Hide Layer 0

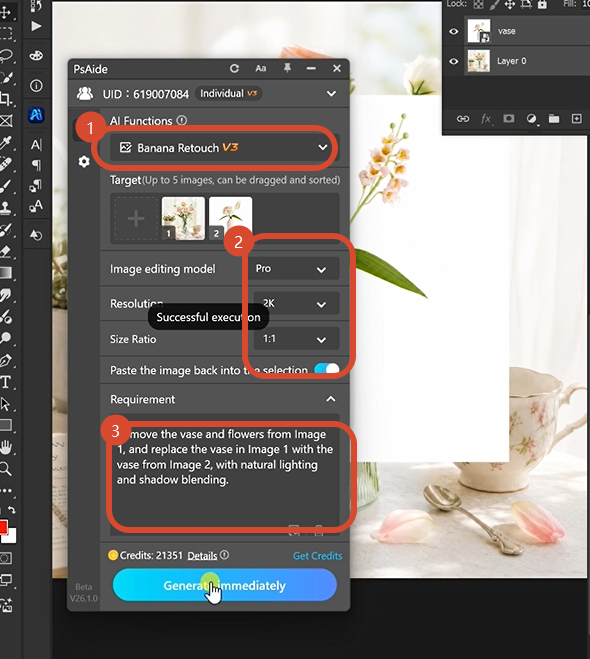pos(454,61)
